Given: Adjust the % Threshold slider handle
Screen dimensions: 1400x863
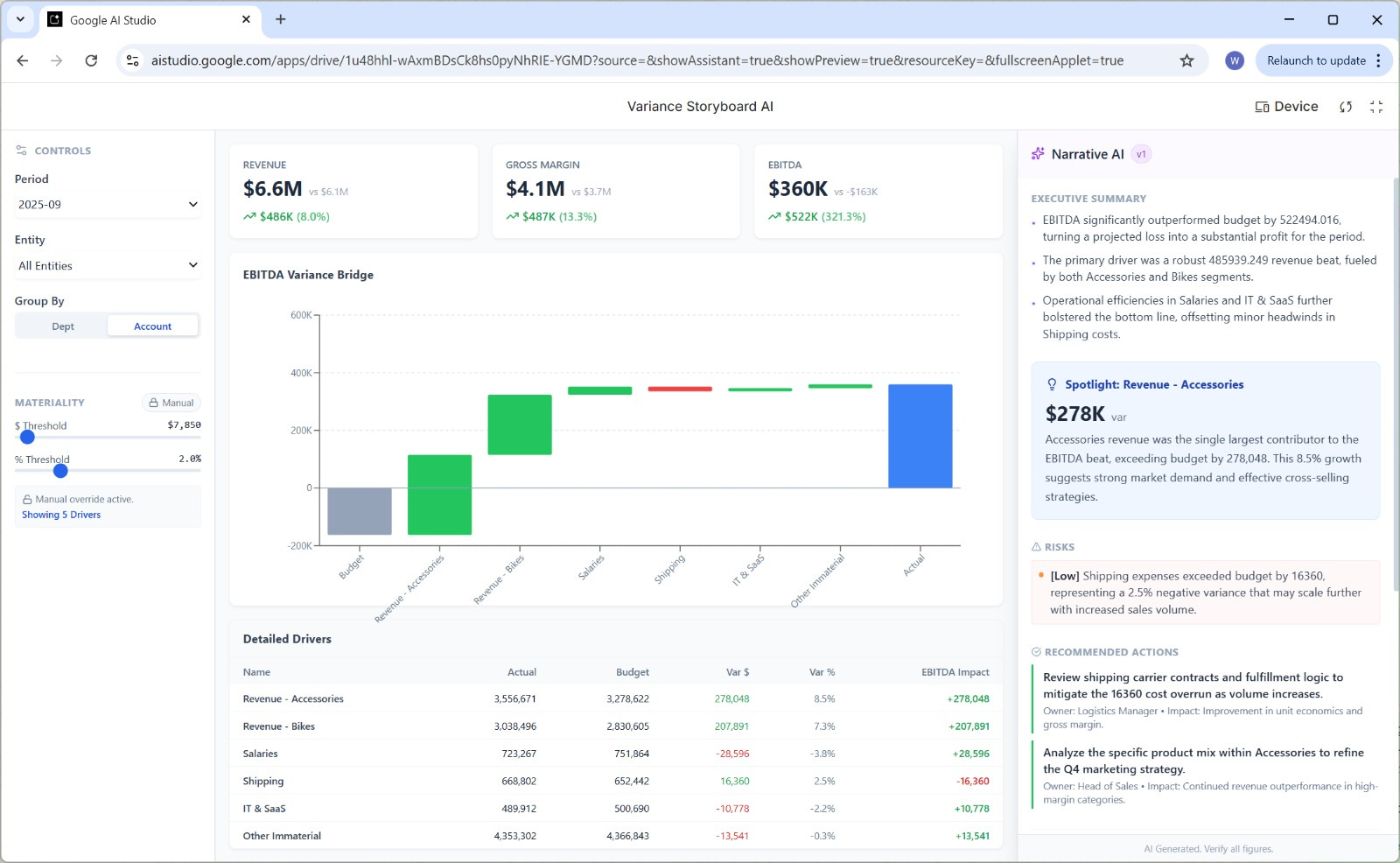Looking at the screenshot, I should [60, 471].
